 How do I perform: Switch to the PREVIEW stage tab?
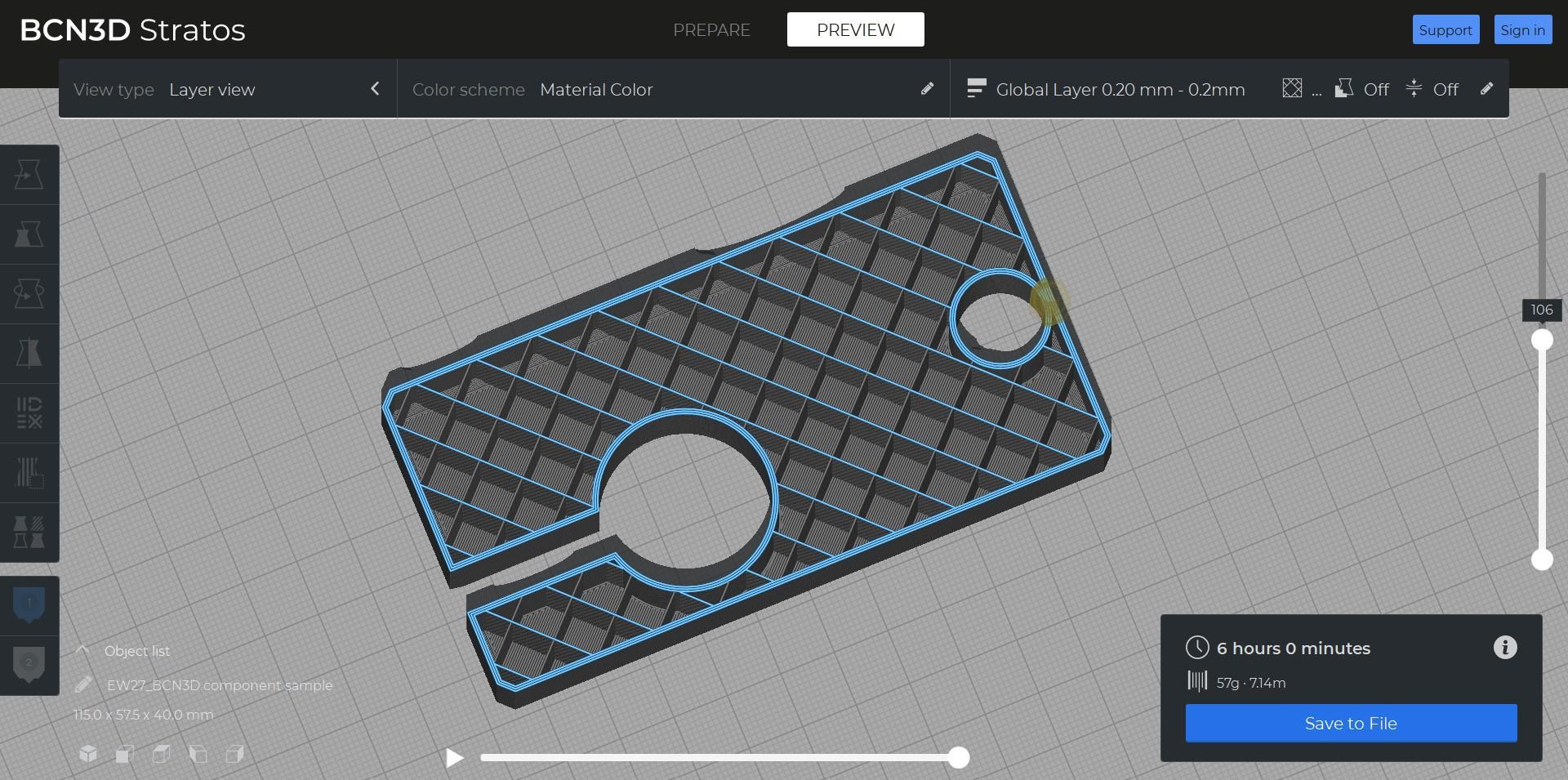pyautogui.click(x=856, y=29)
